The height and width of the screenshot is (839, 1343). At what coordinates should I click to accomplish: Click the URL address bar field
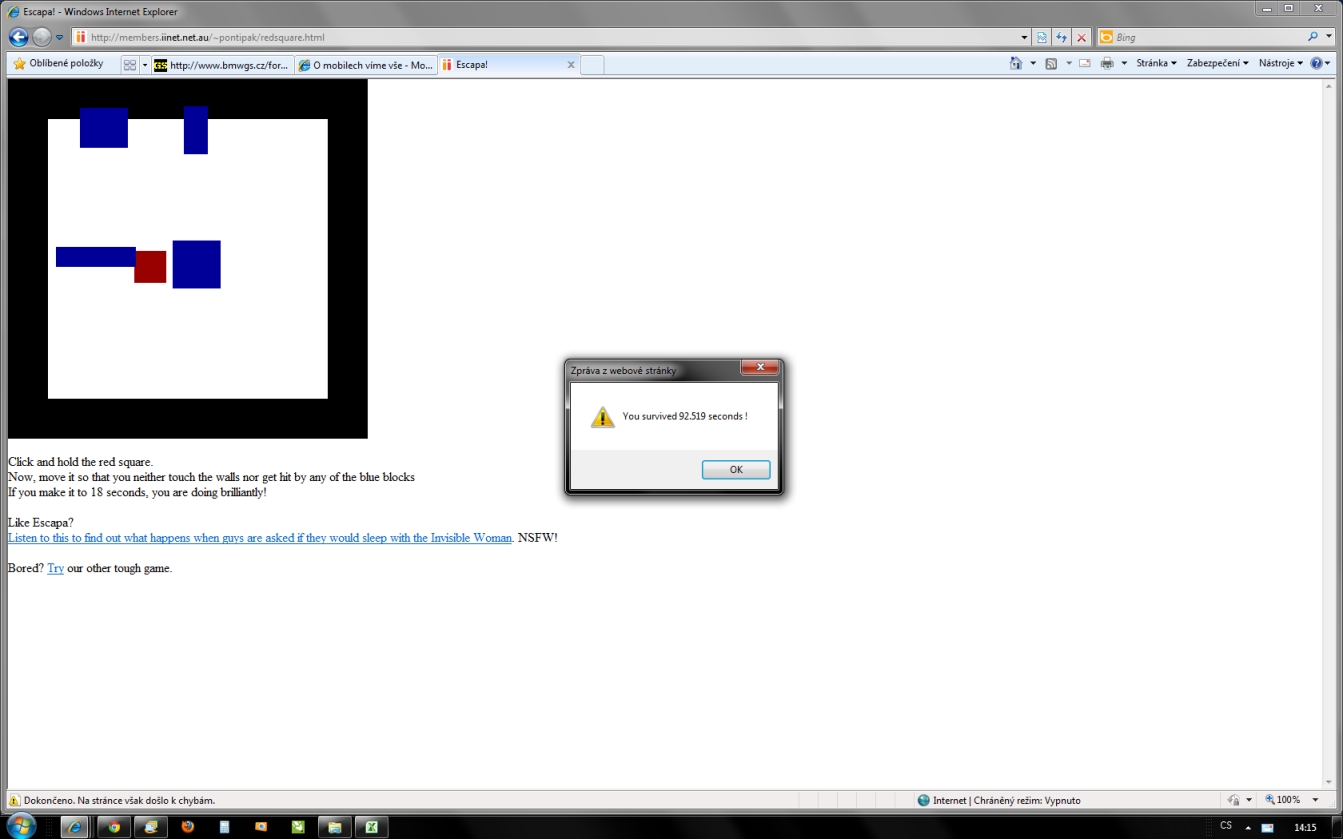point(550,37)
